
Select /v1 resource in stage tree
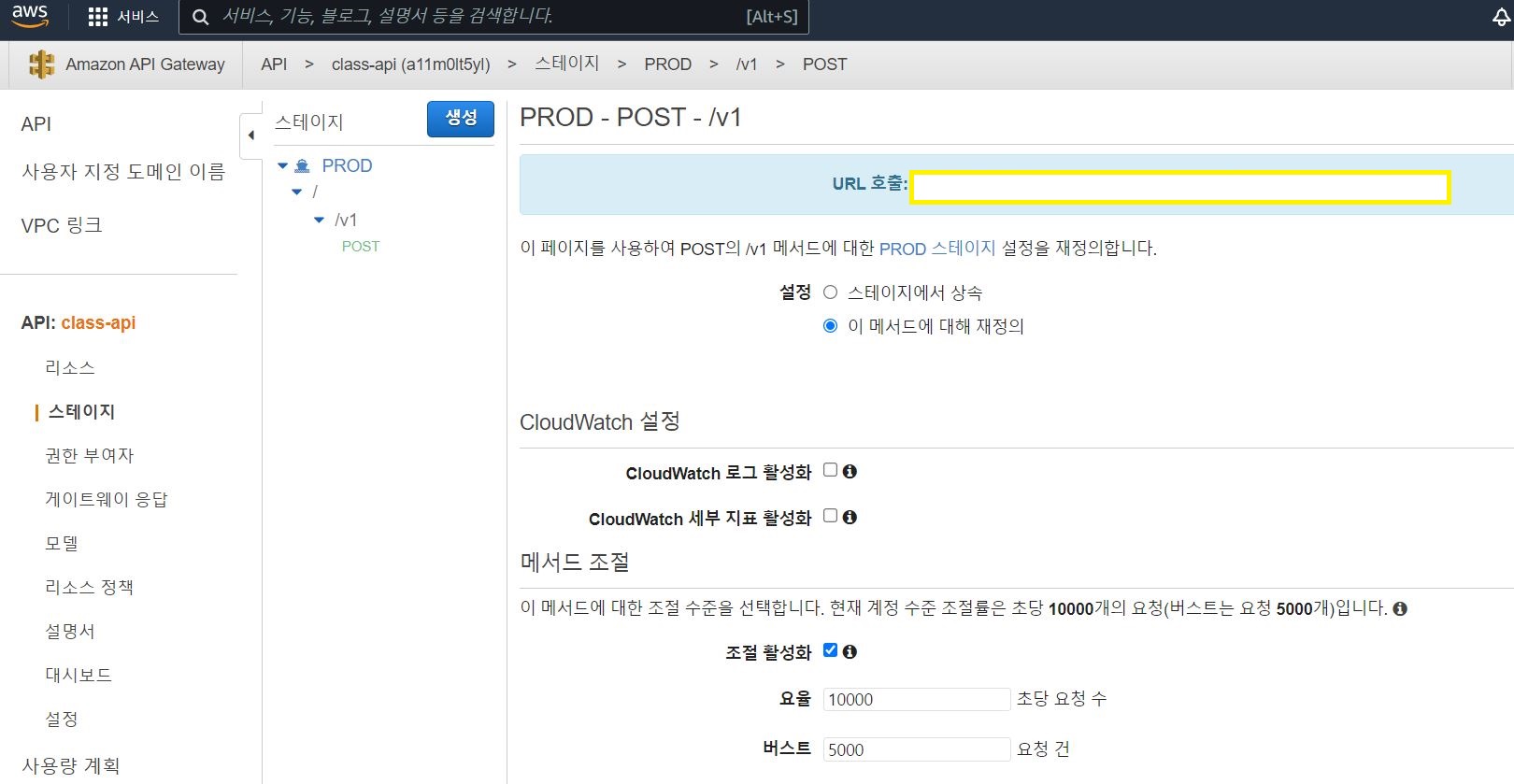click(x=346, y=221)
